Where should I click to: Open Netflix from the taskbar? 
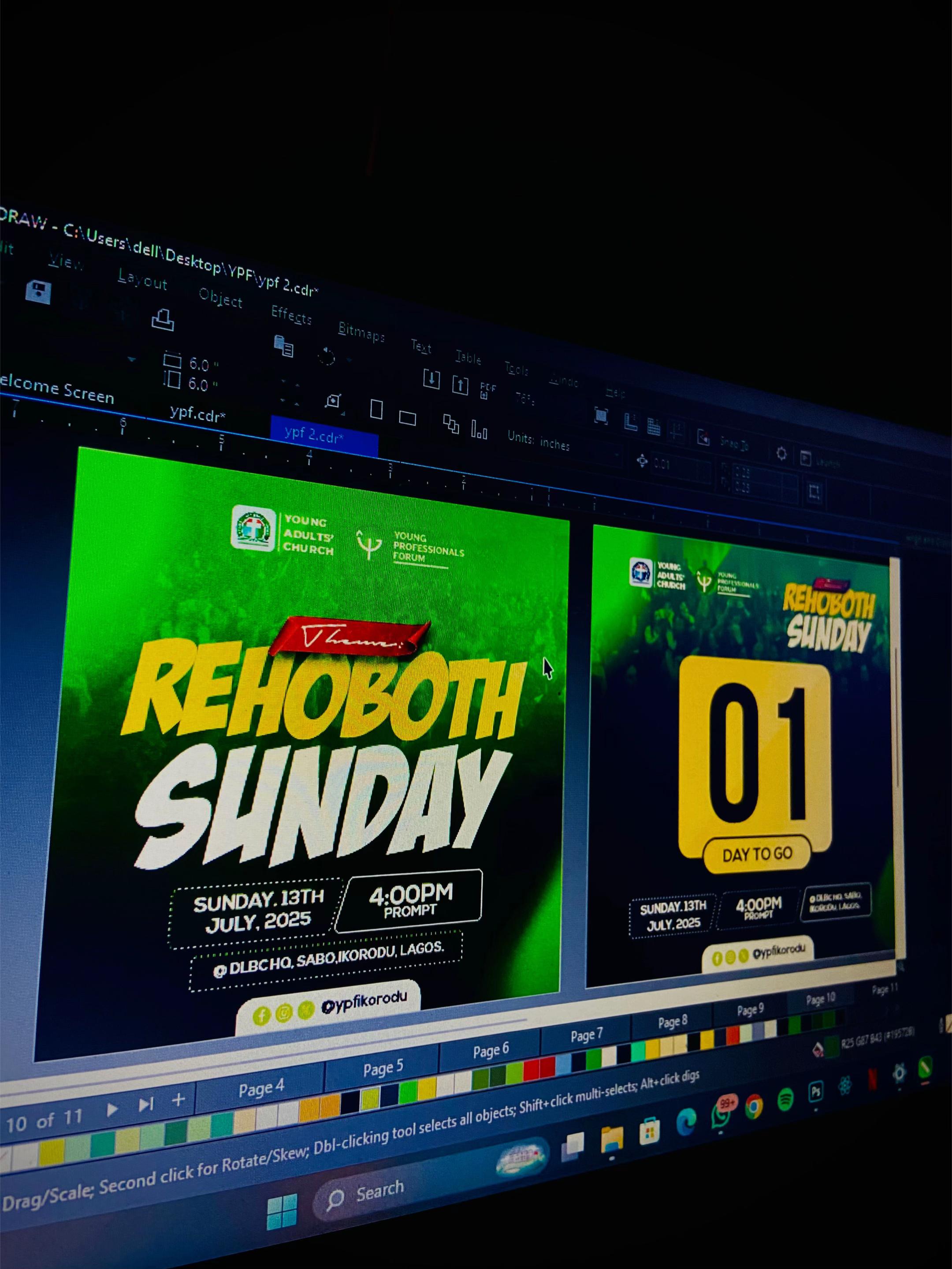872,1080
